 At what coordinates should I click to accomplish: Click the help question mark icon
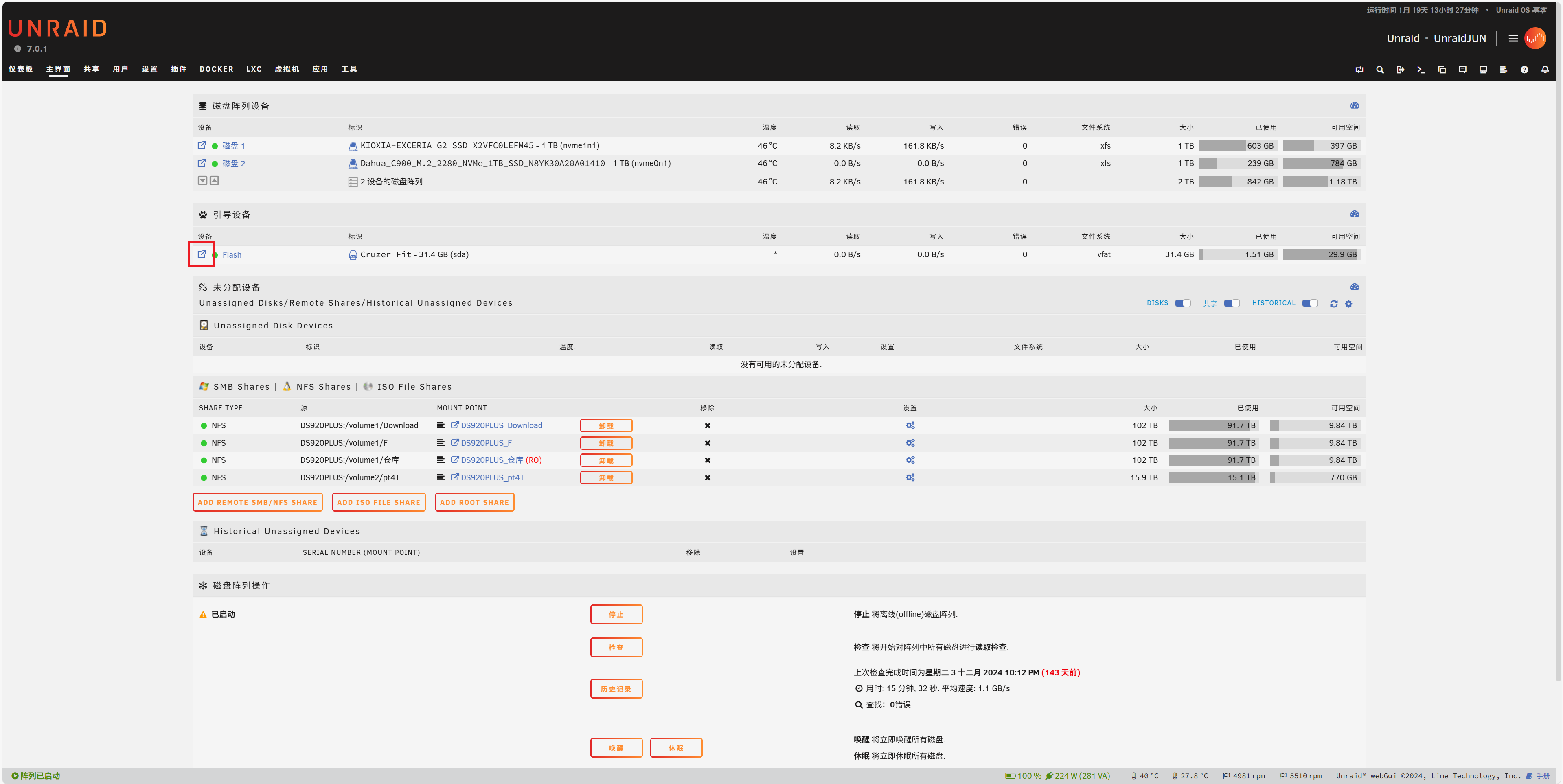pos(1524,70)
